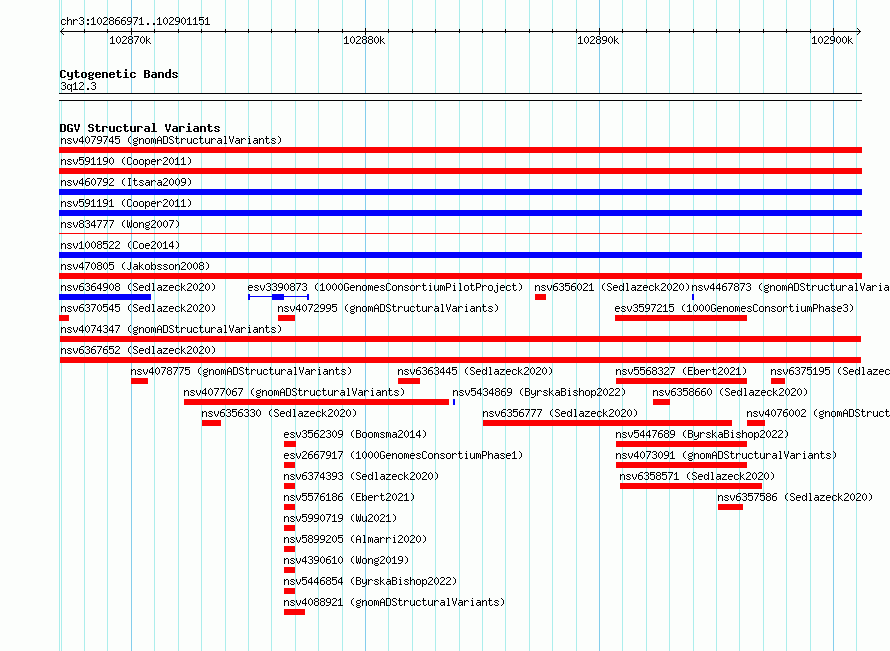Select nsv6356330 (Sedlazeck2020) label
Image resolution: width=890 pixels, height=651 pixels.
279,413
